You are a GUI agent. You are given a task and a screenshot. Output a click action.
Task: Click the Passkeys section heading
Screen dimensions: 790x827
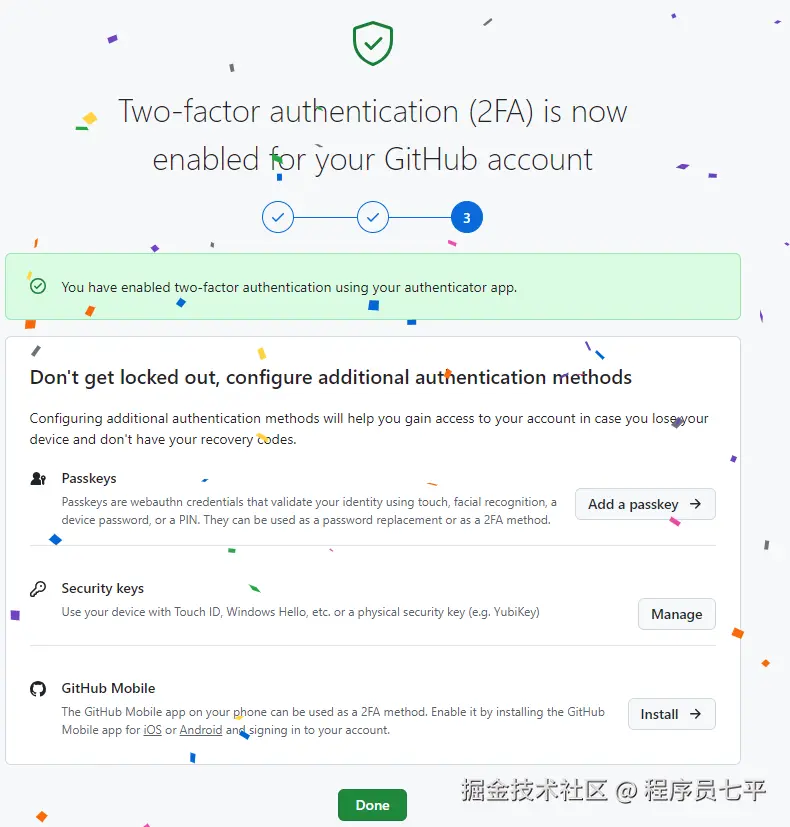(89, 478)
